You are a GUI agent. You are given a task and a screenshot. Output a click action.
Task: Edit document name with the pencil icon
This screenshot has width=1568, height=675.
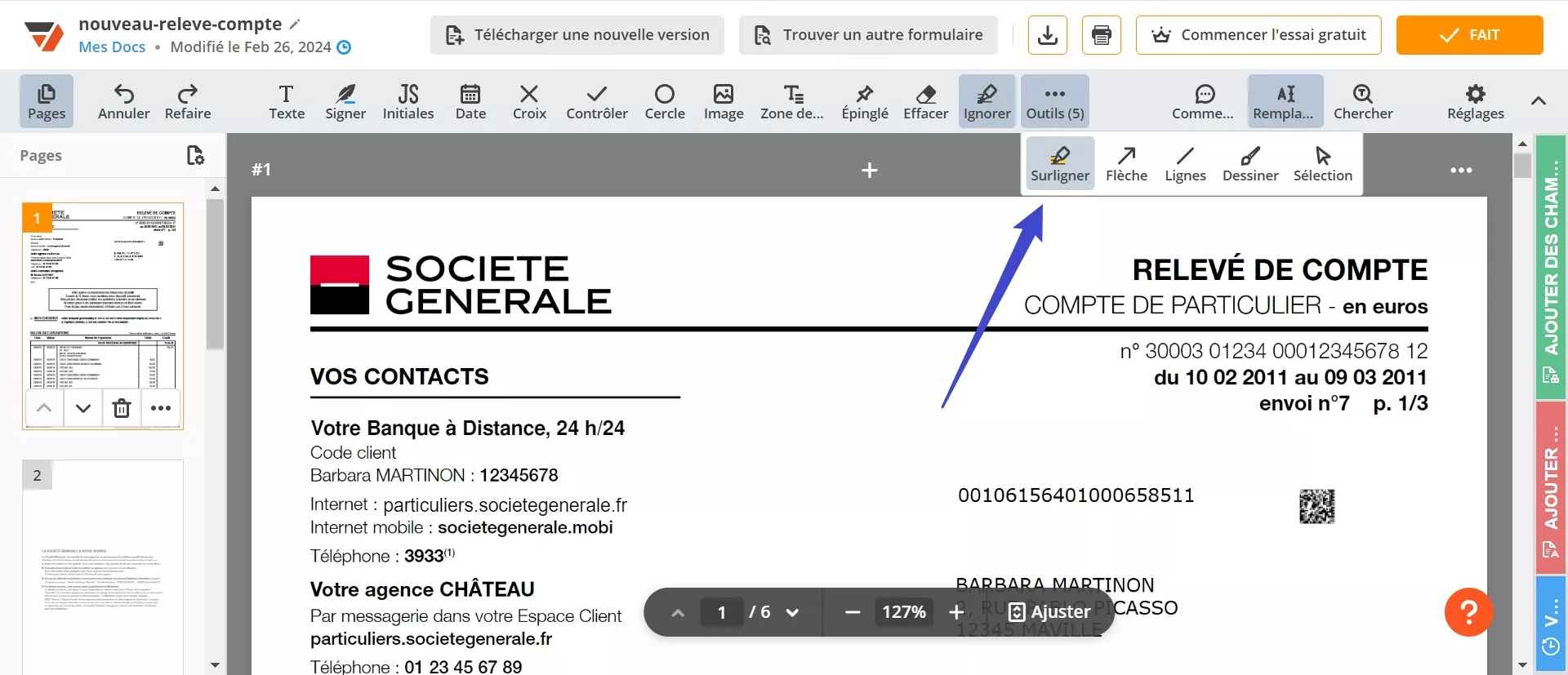coord(296,24)
